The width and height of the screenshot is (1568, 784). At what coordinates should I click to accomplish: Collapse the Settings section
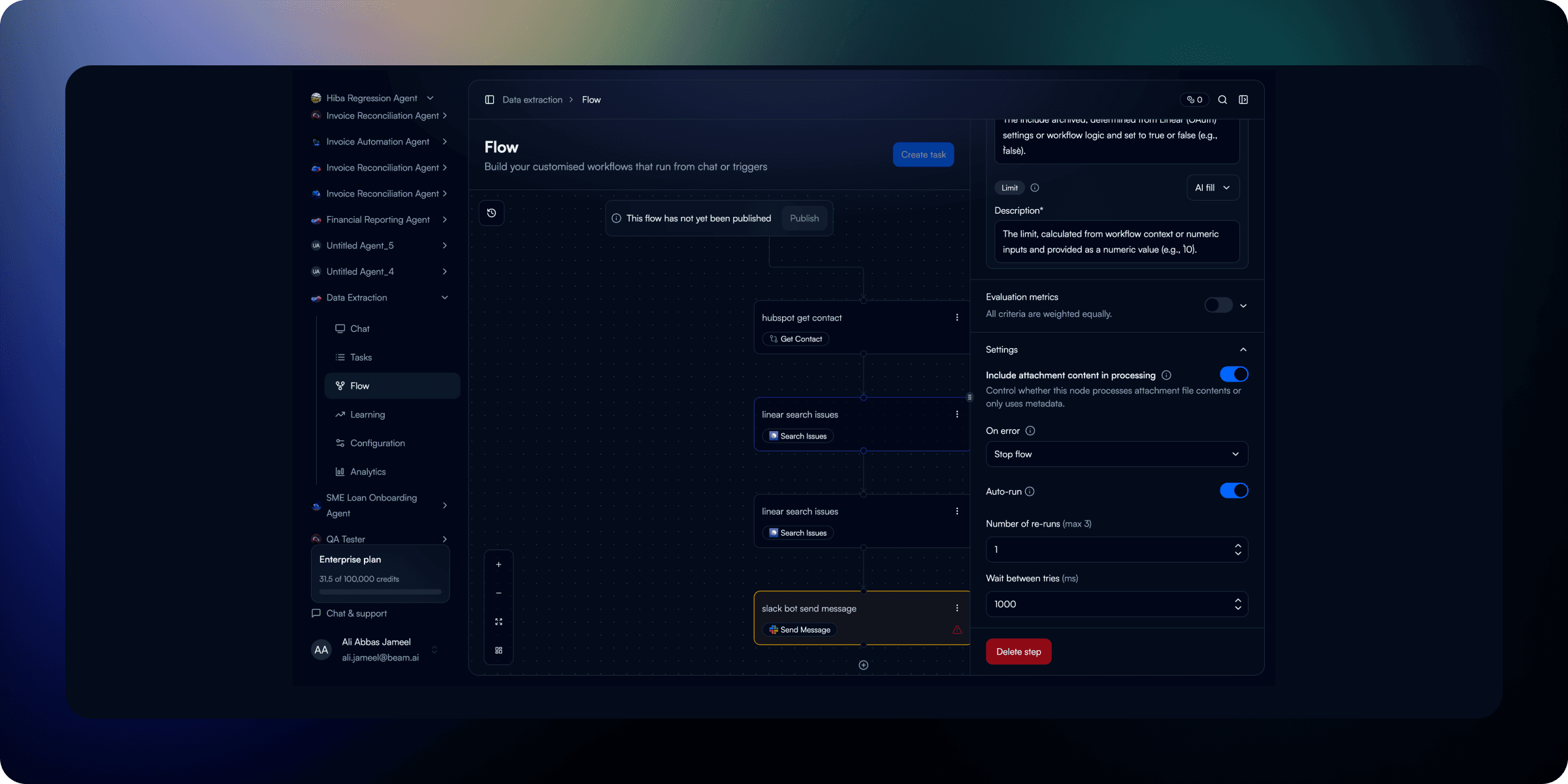(1243, 350)
